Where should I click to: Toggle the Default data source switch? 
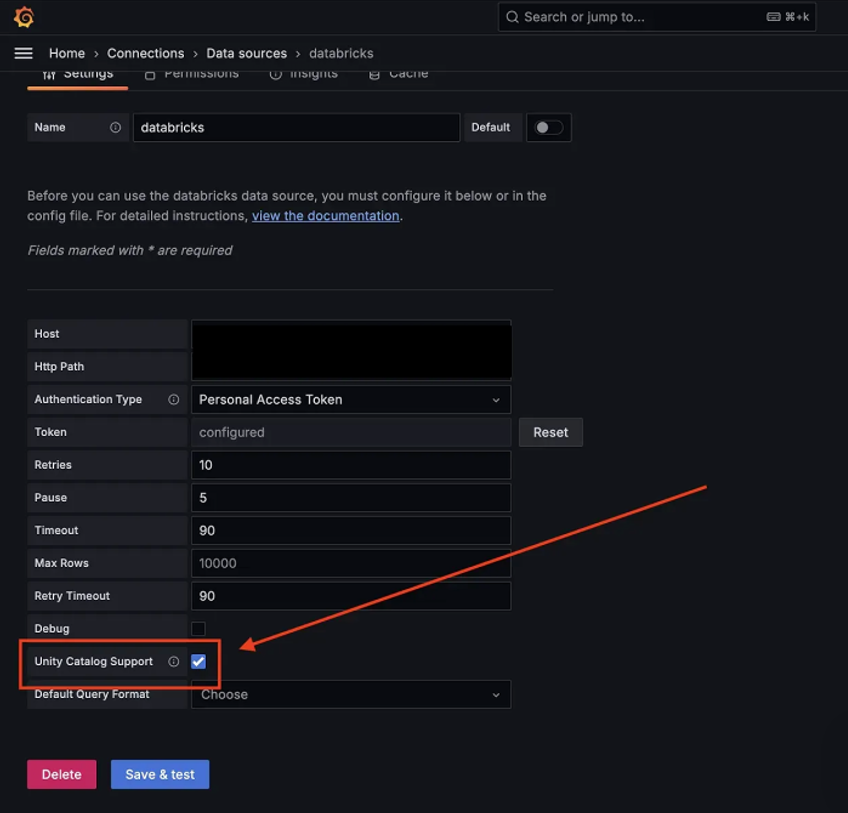point(548,127)
